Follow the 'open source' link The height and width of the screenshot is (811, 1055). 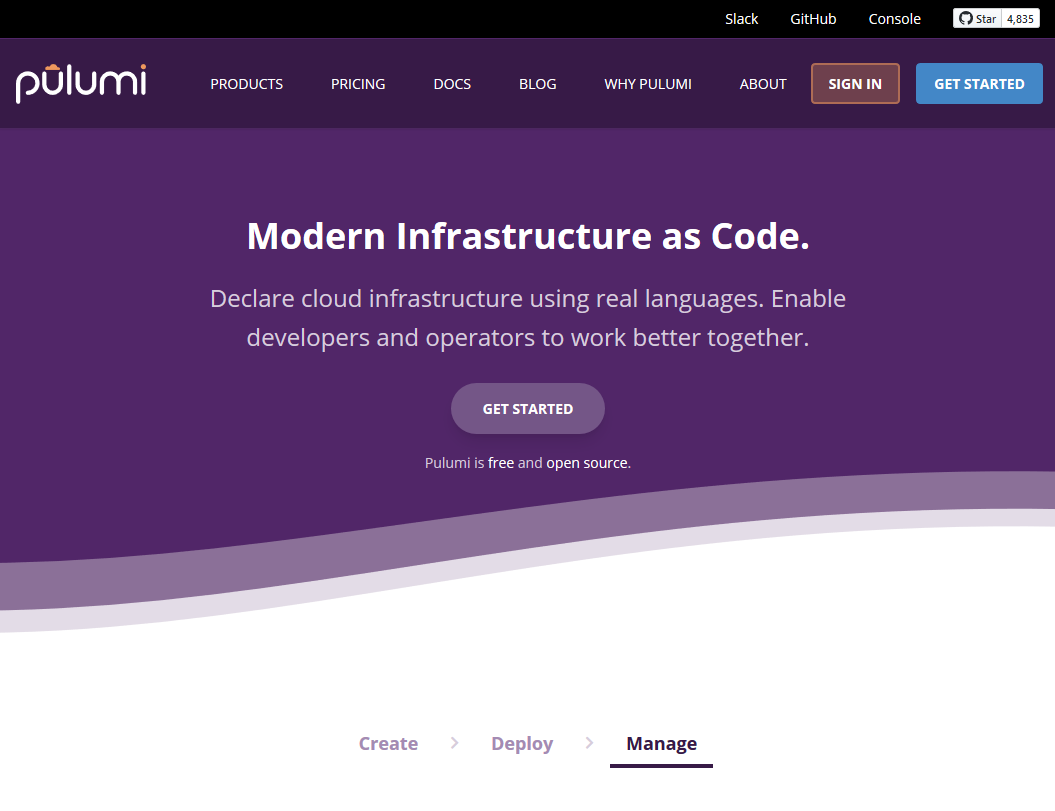[587, 463]
